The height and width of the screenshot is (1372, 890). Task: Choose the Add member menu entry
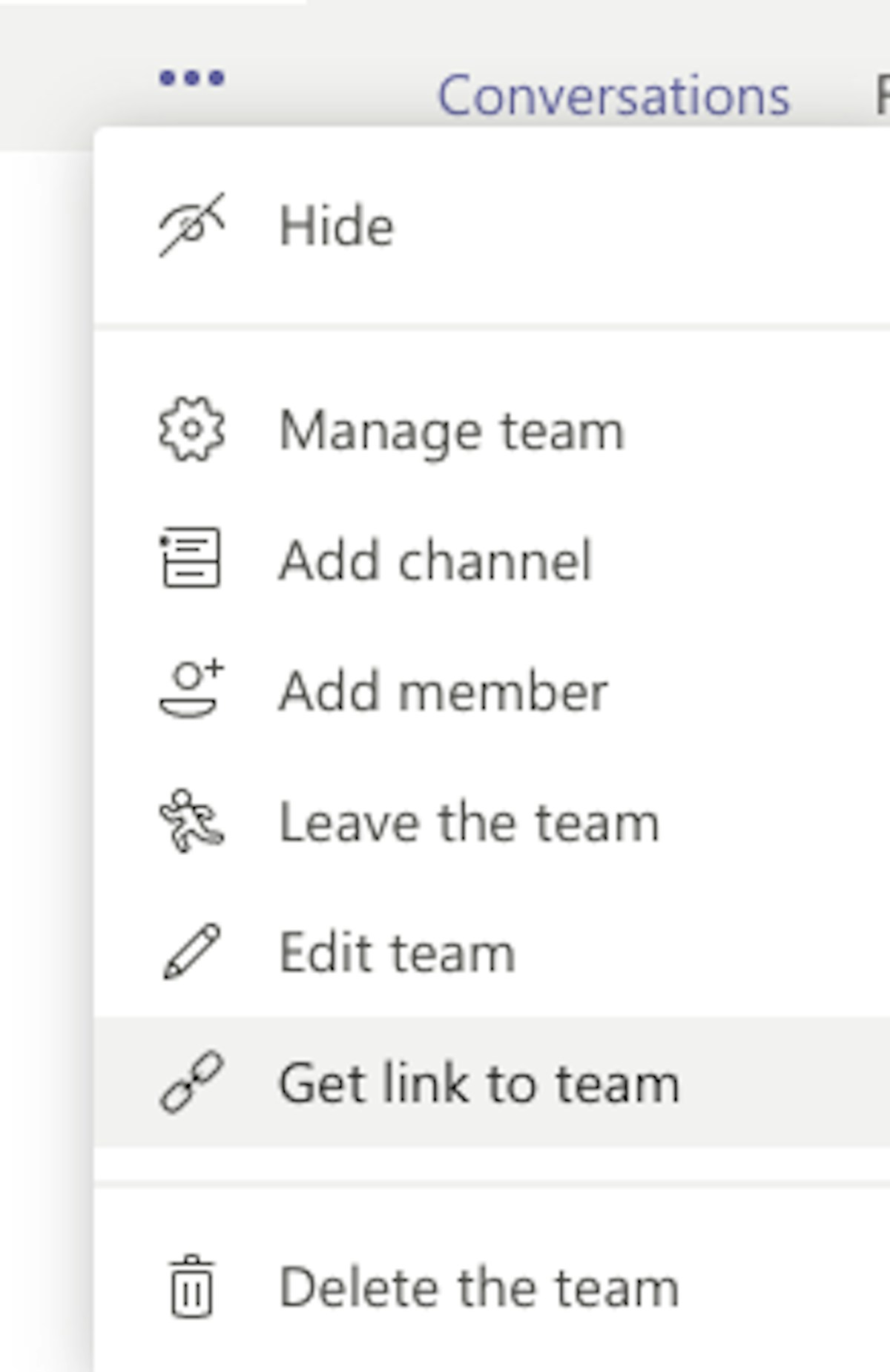(x=443, y=691)
